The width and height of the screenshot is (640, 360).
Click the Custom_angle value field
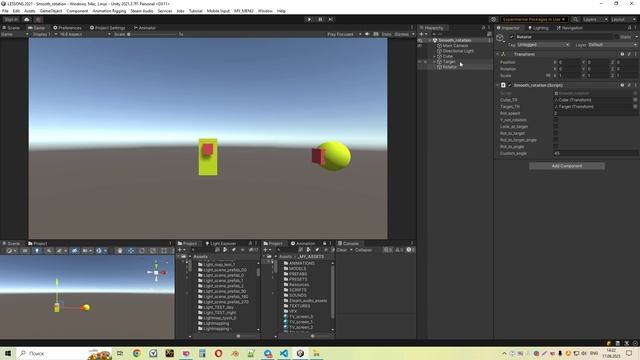596,153
